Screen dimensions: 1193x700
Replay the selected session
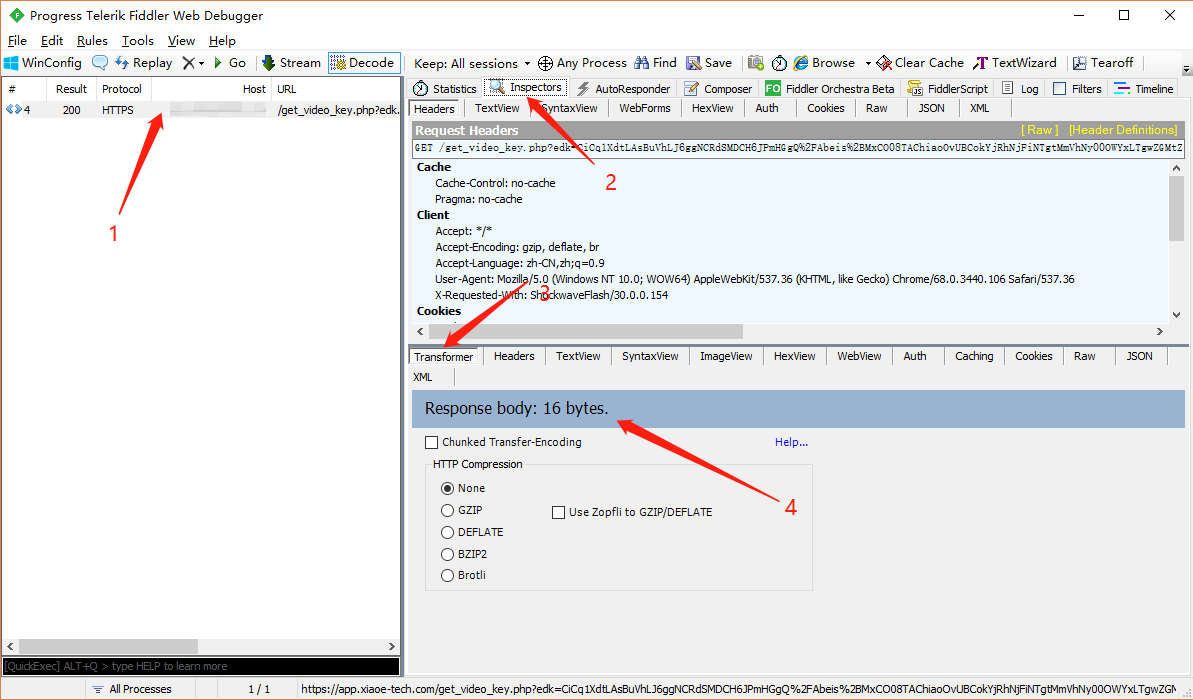143,63
